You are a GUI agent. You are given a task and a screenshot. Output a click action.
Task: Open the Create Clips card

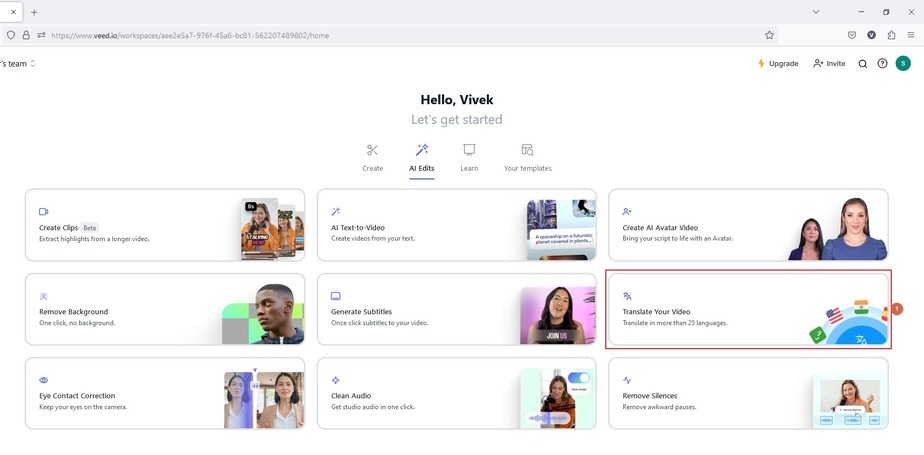165,225
